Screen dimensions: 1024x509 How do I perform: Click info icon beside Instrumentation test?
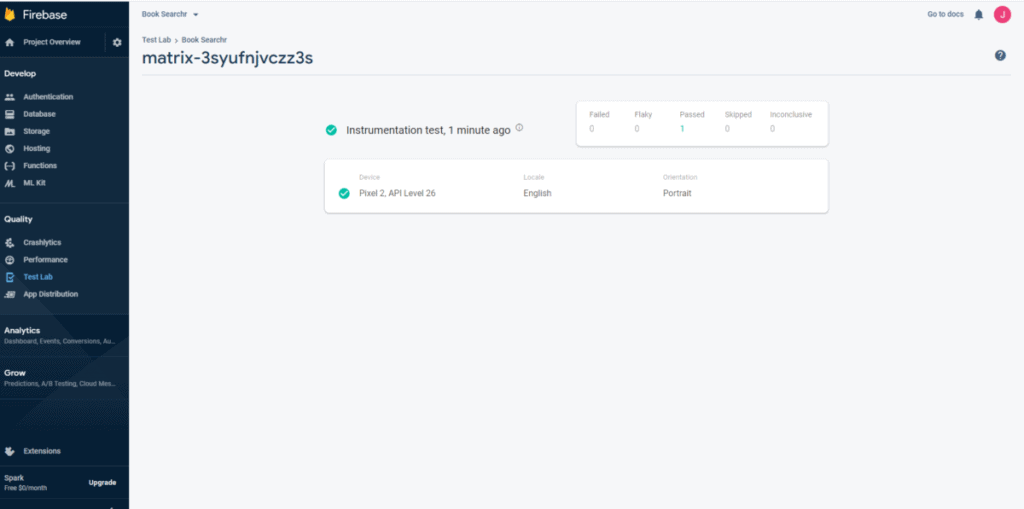(x=519, y=128)
